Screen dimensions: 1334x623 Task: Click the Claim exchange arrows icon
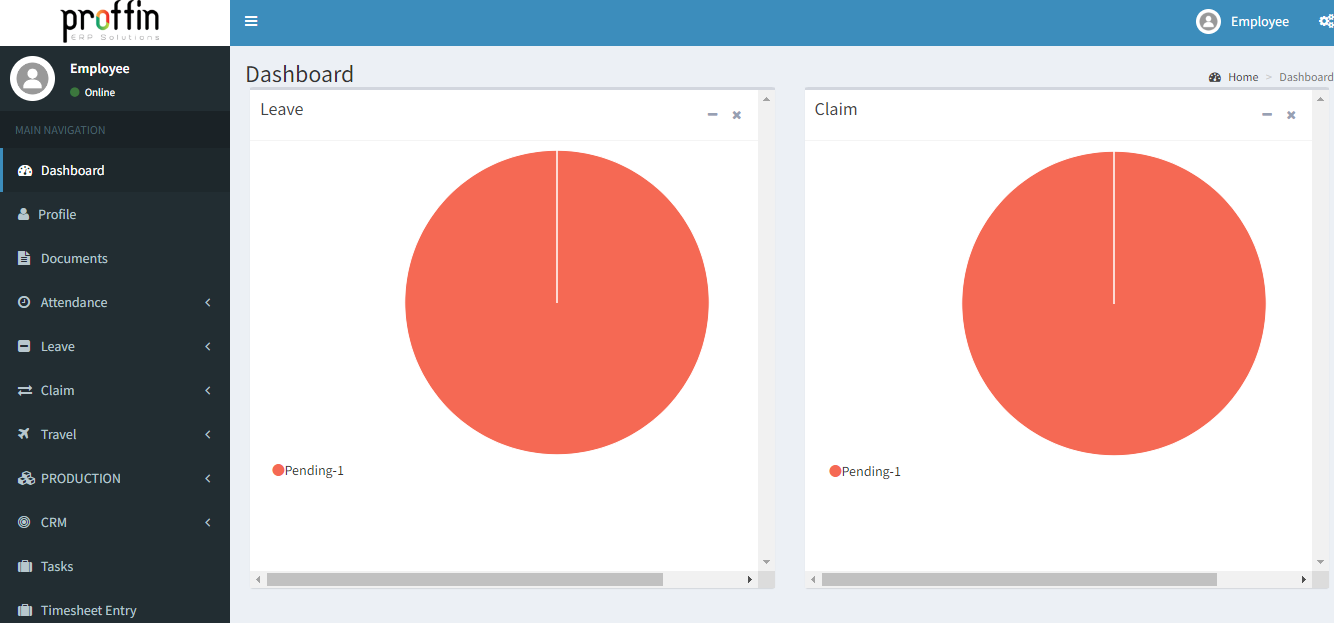tap(25, 391)
